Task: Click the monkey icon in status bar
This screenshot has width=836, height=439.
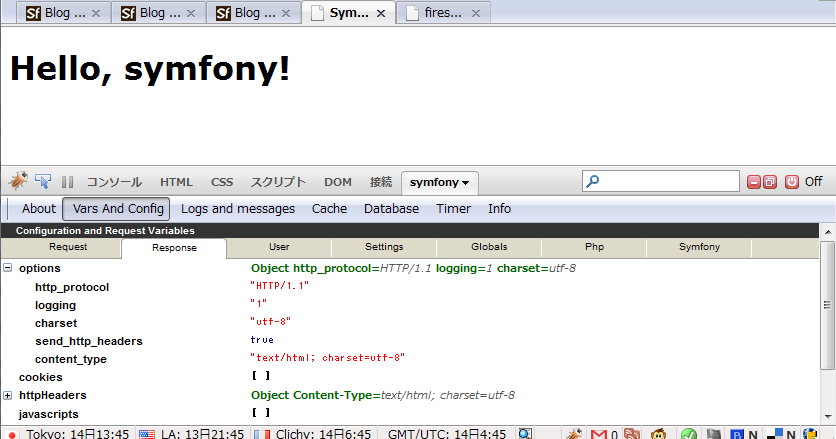Action: coord(659,434)
